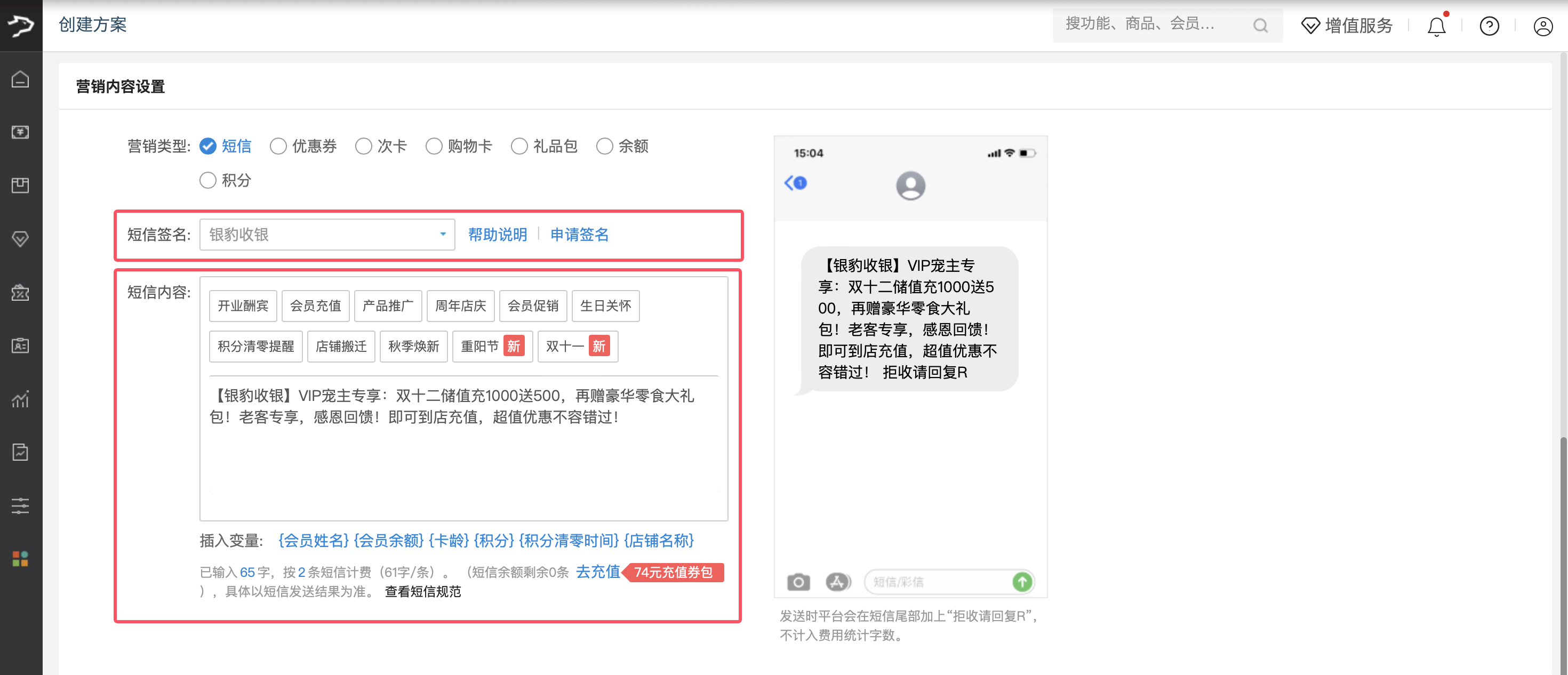Screen dimensions: 1568x675
Task: Open the diamond membership sidebar icon
Action: click(21, 238)
